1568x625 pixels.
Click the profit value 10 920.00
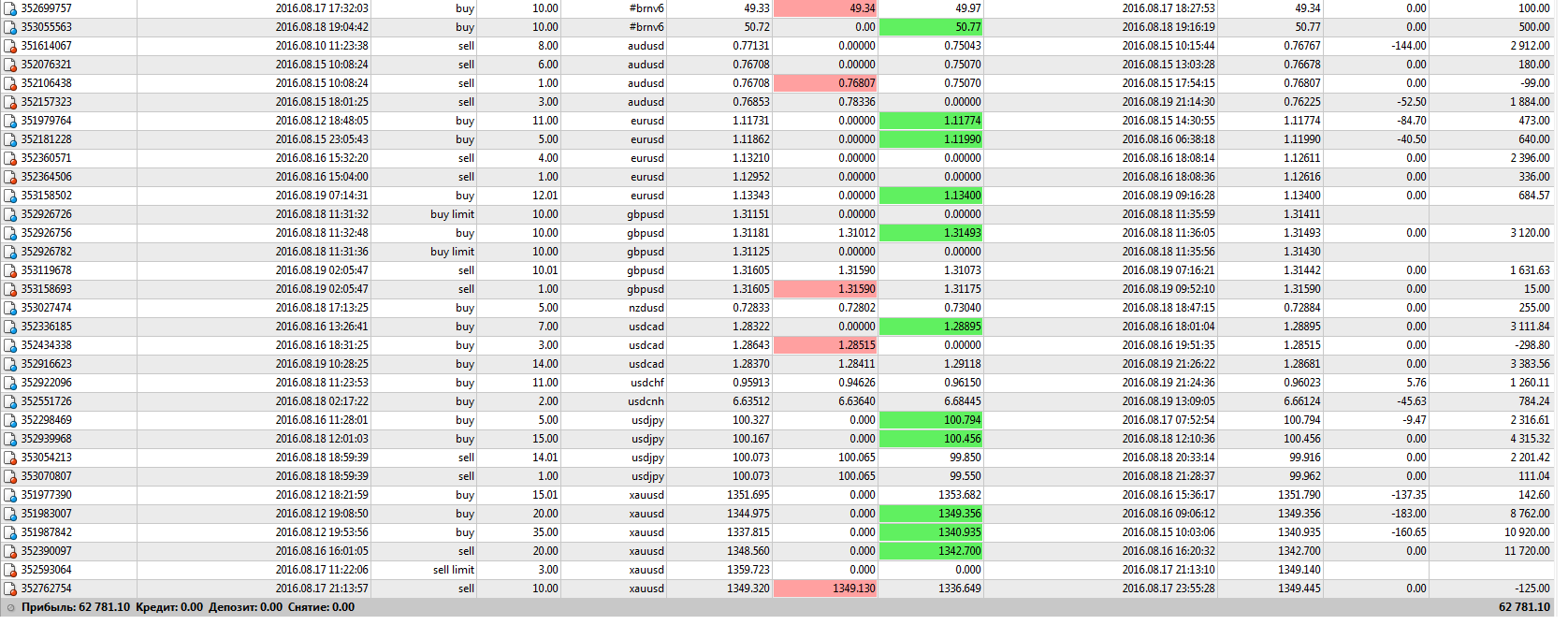[x=1527, y=532]
